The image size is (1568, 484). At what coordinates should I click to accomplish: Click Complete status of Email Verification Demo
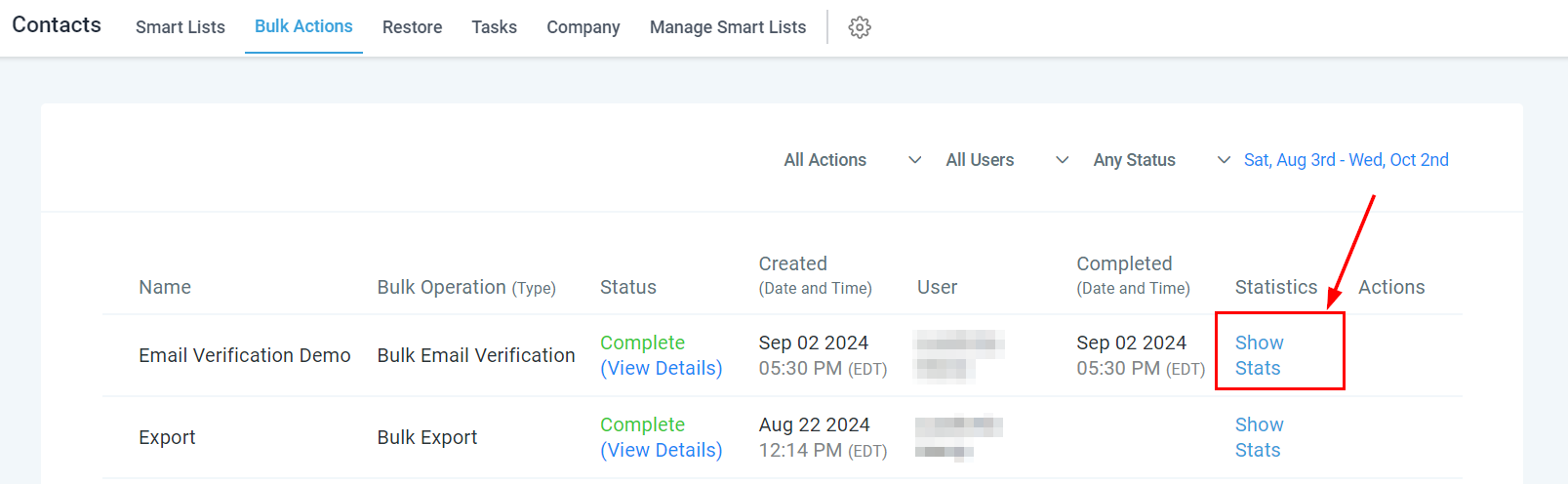point(642,343)
